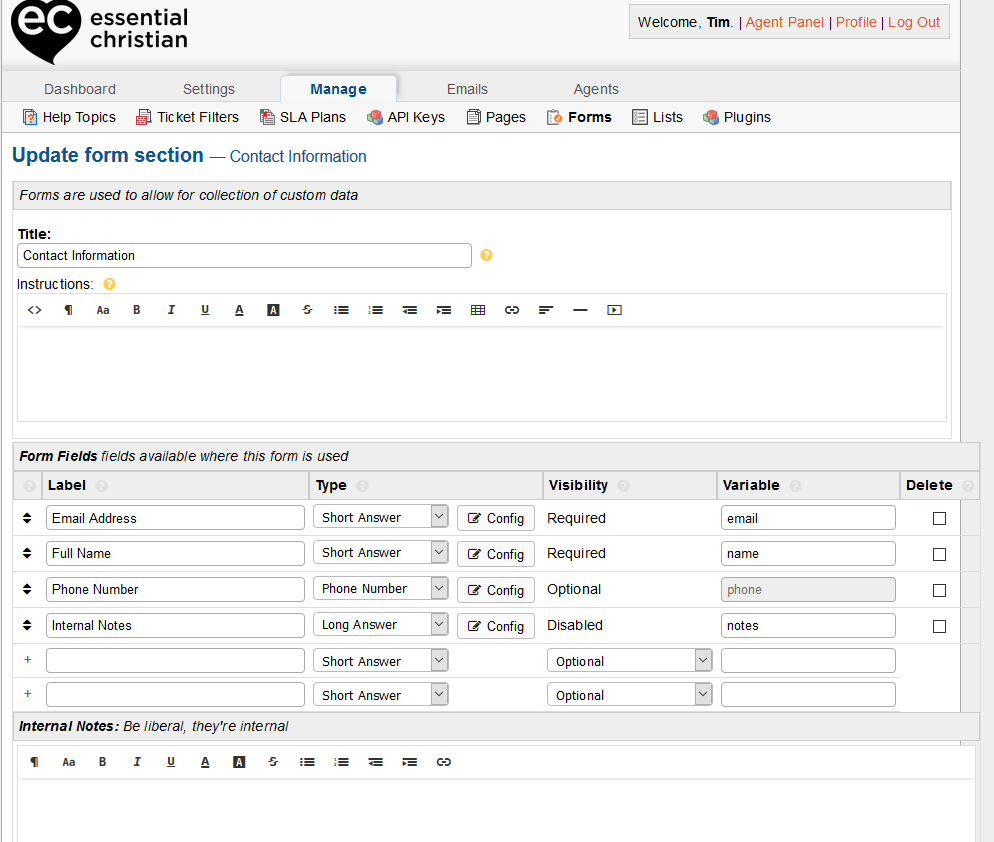
Task: Click the sort handle for Email Address row
Action: 27,518
